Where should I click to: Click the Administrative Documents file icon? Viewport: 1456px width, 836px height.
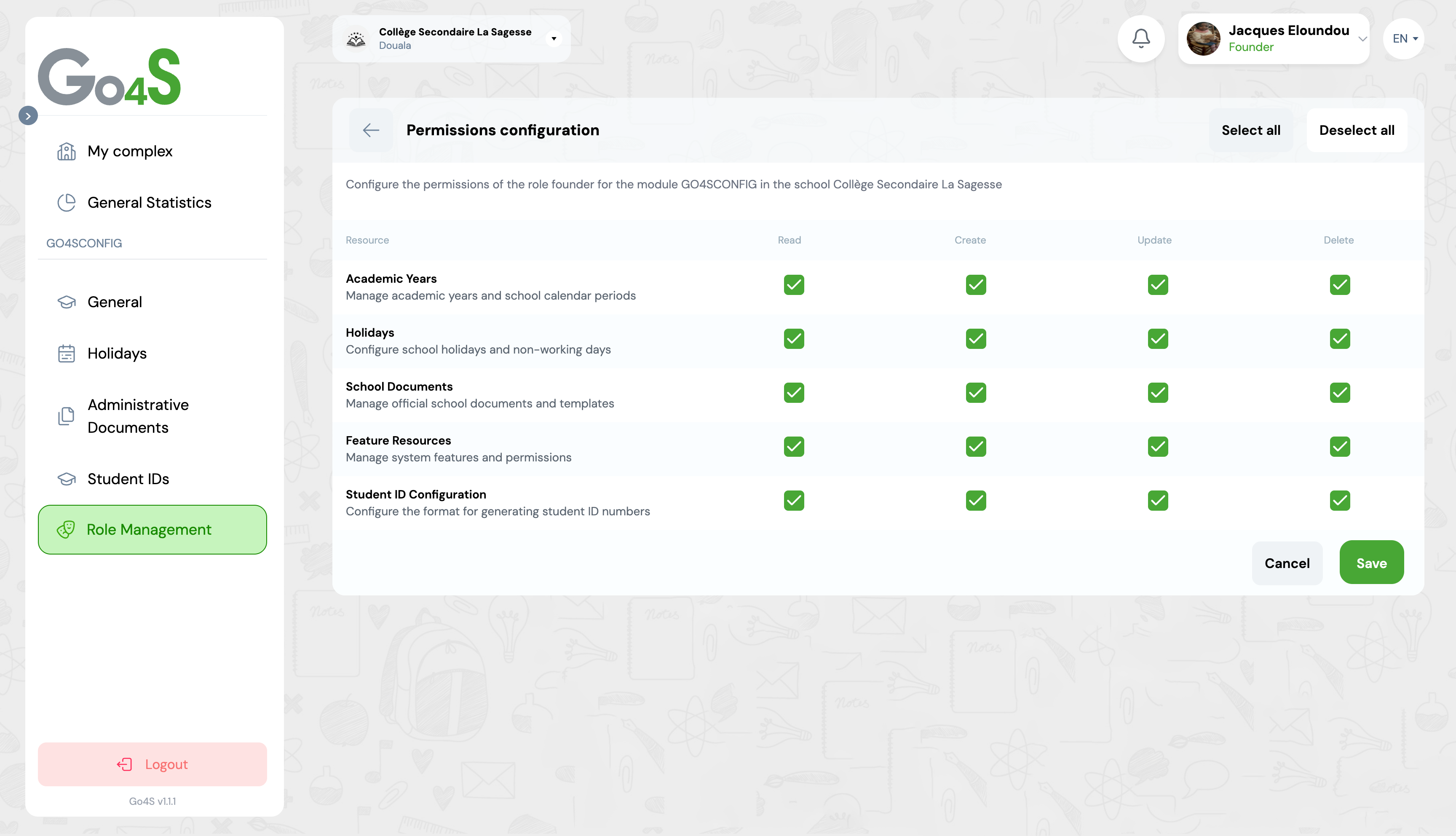[67, 416]
